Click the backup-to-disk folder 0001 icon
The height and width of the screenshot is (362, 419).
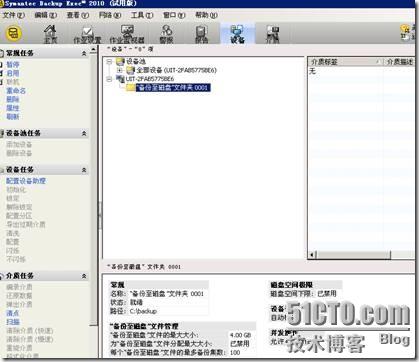tap(130, 88)
